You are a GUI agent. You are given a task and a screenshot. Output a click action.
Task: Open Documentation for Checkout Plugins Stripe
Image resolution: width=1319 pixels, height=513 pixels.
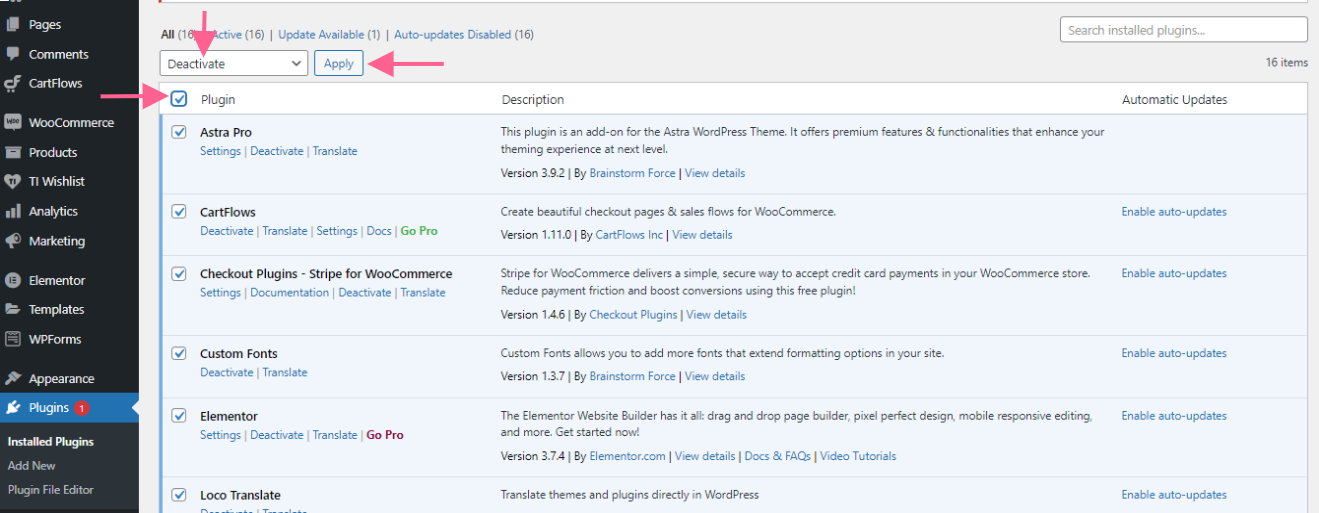tap(289, 293)
